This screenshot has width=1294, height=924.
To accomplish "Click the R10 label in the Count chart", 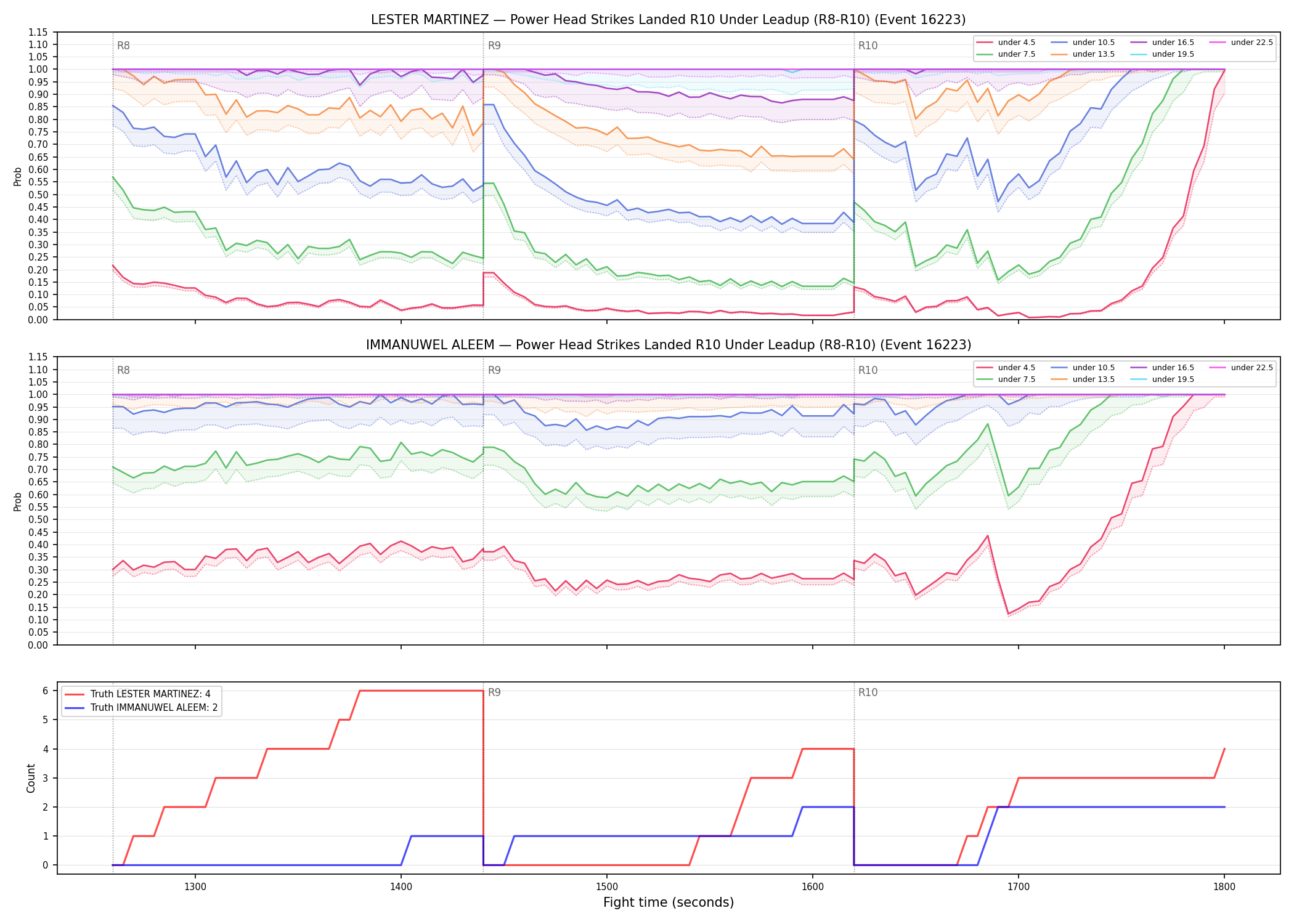I will click(868, 692).
